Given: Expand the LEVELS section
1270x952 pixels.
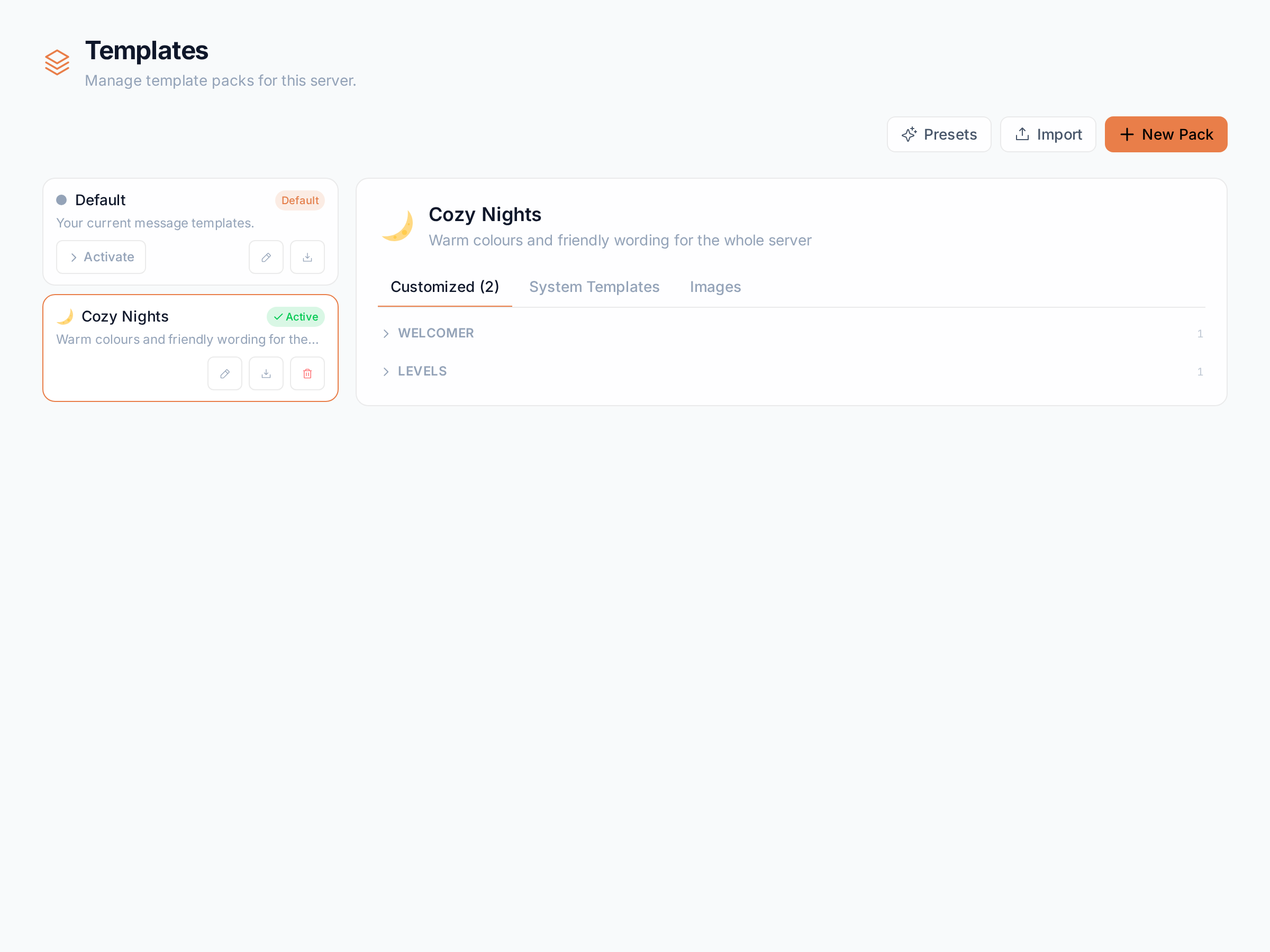Looking at the screenshot, I should (x=792, y=371).
